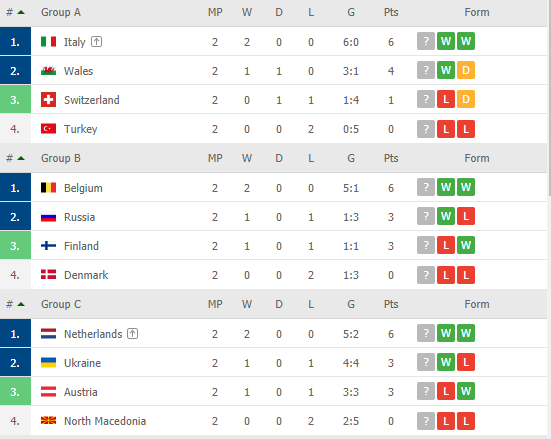Open the Denmark team link
Image resolution: width=551 pixels, height=439 pixels.
point(86,275)
